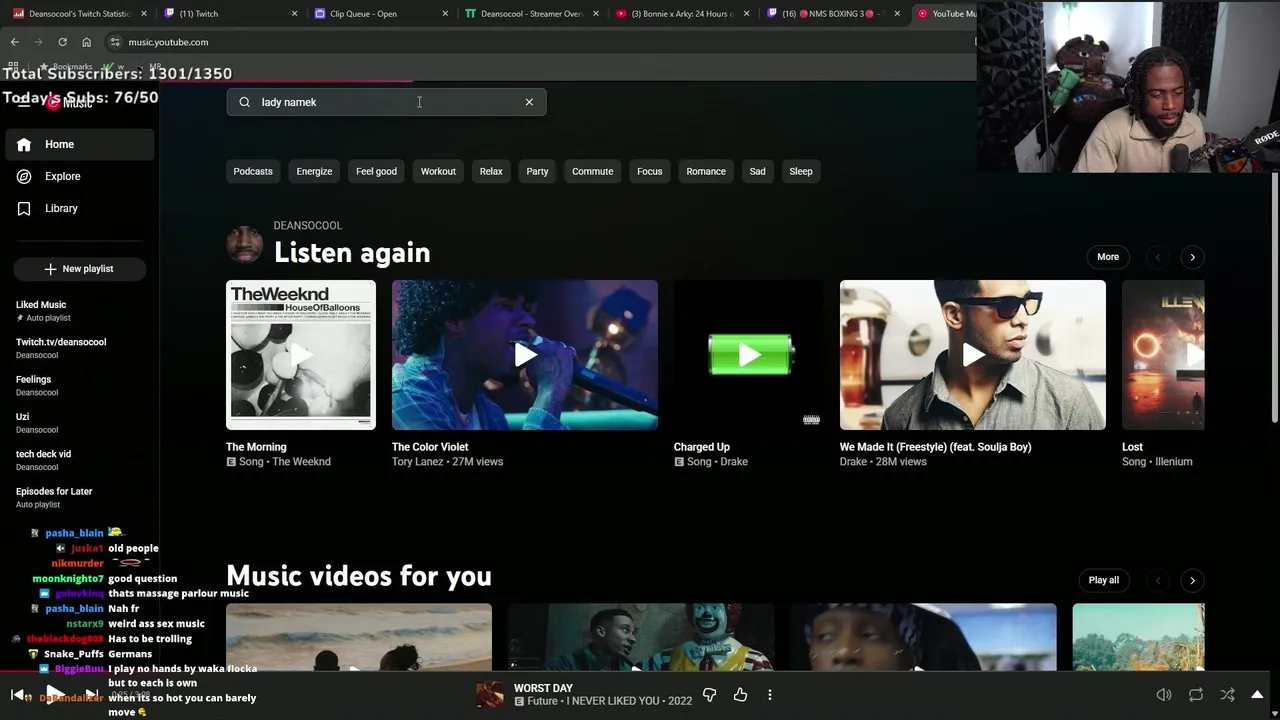Select the Sad chip

pos(757,171)
